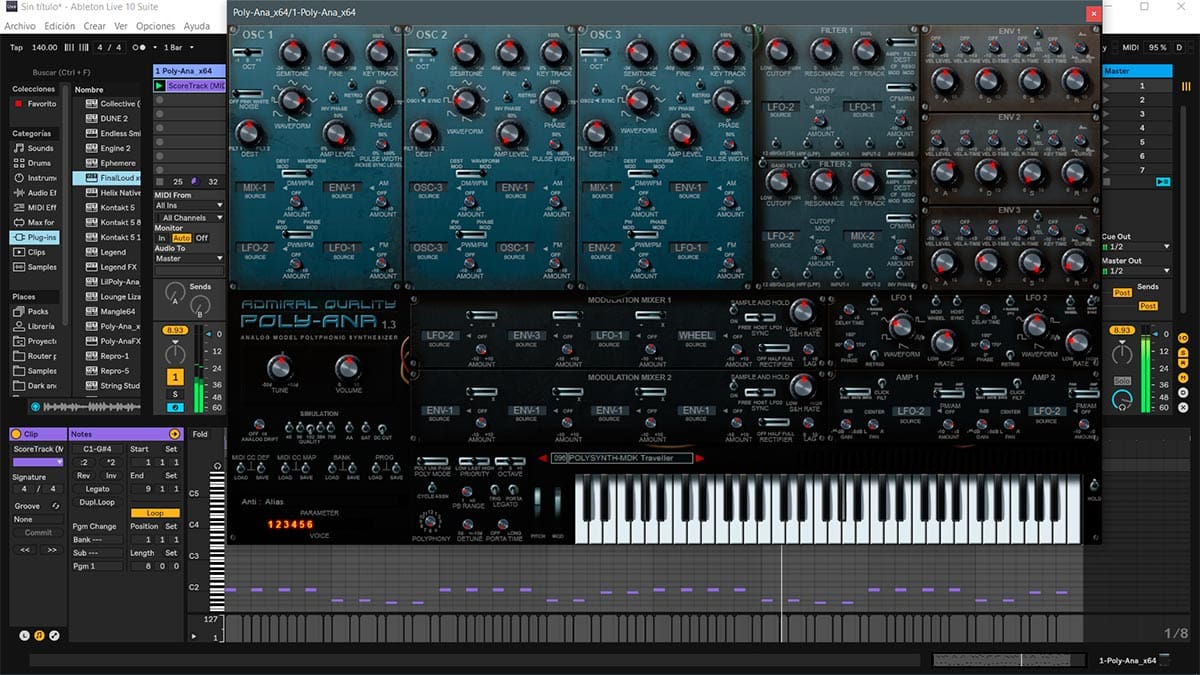Open the Archivo menu
Viewport: 1200px width, 675px height.
20,26
